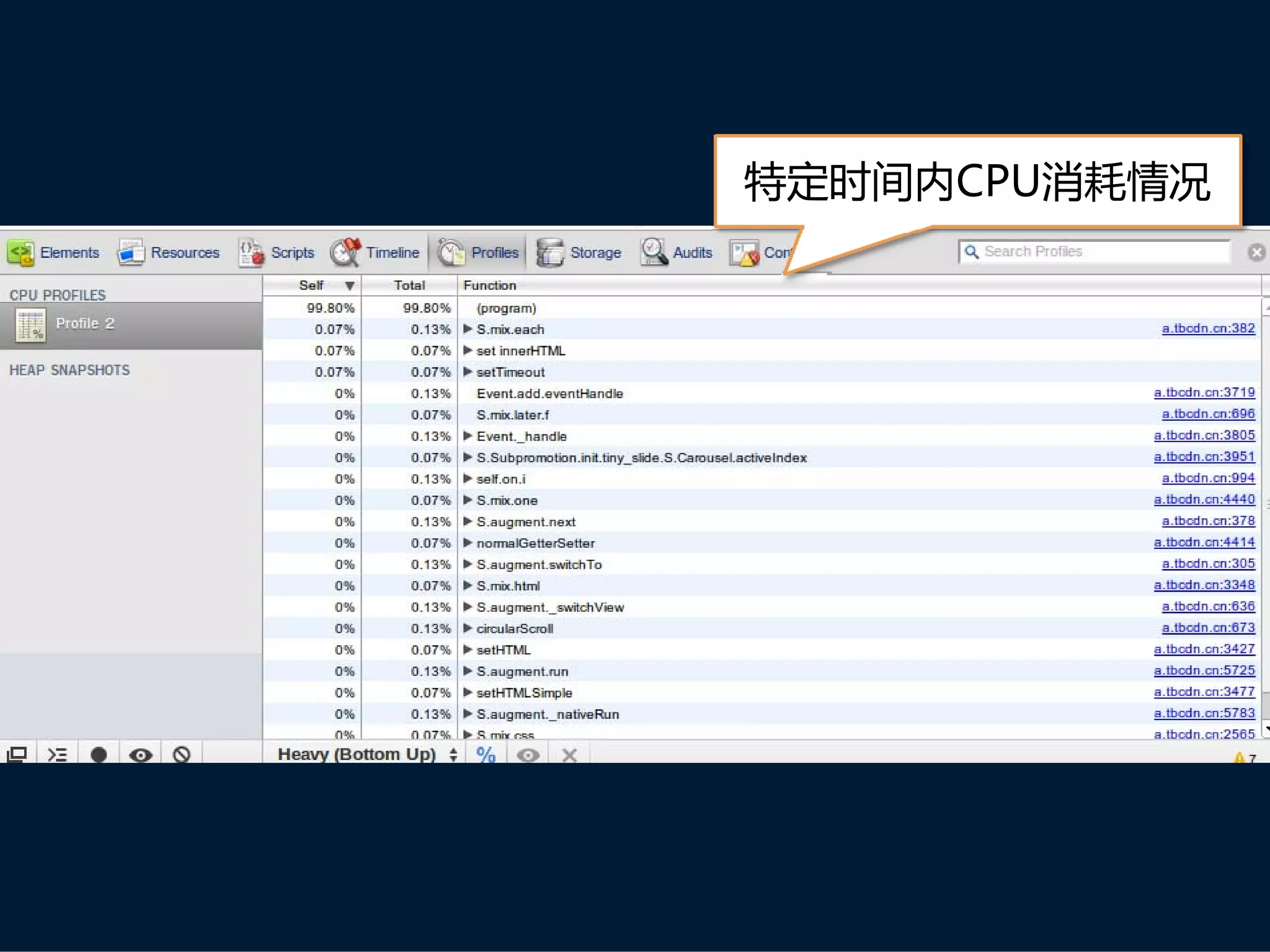This screenshot has height=952, width=1270.
Task: Sort by the Self column header
Action: (312, 285)
